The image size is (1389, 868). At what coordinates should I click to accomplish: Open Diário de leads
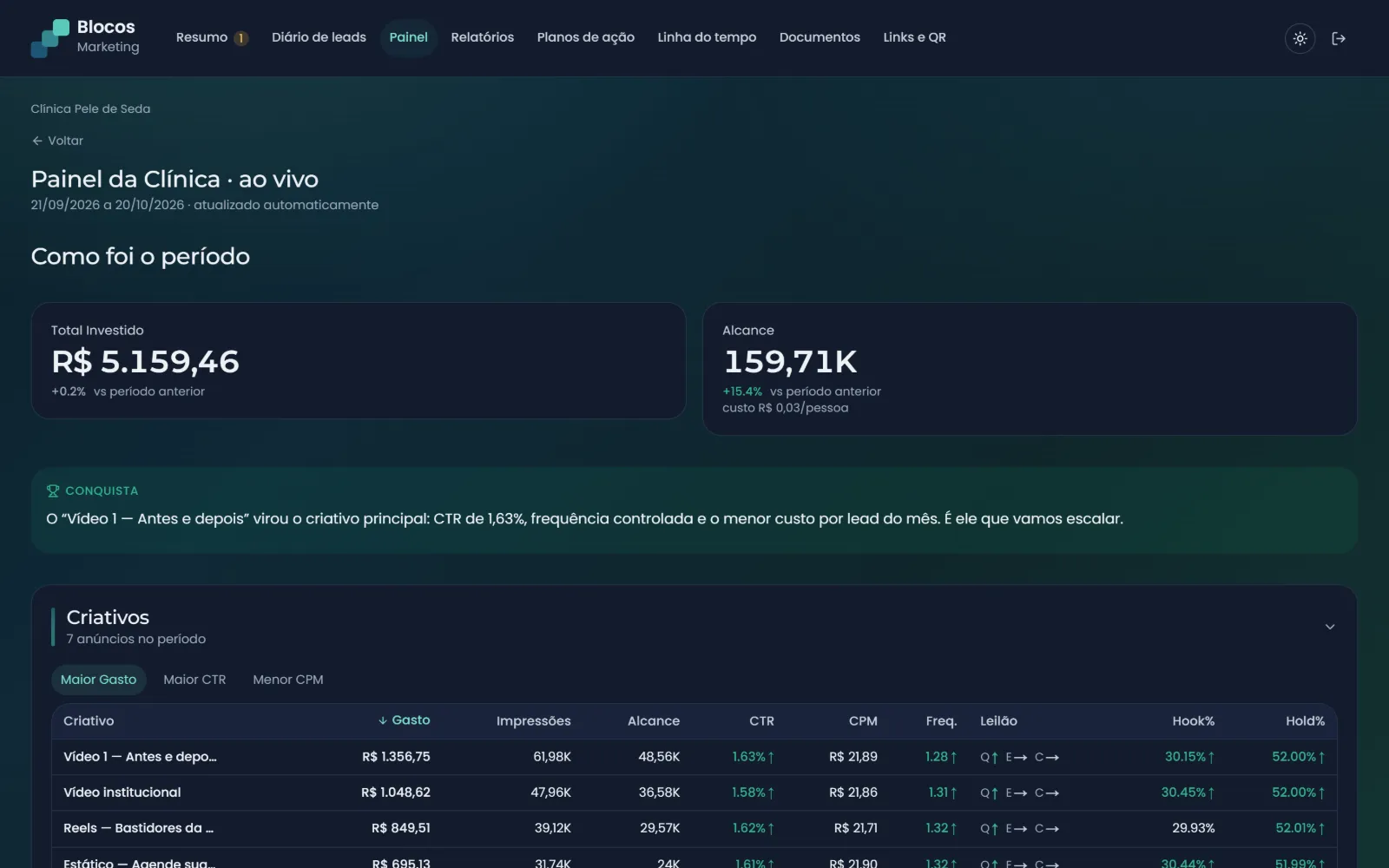point(319,37)
